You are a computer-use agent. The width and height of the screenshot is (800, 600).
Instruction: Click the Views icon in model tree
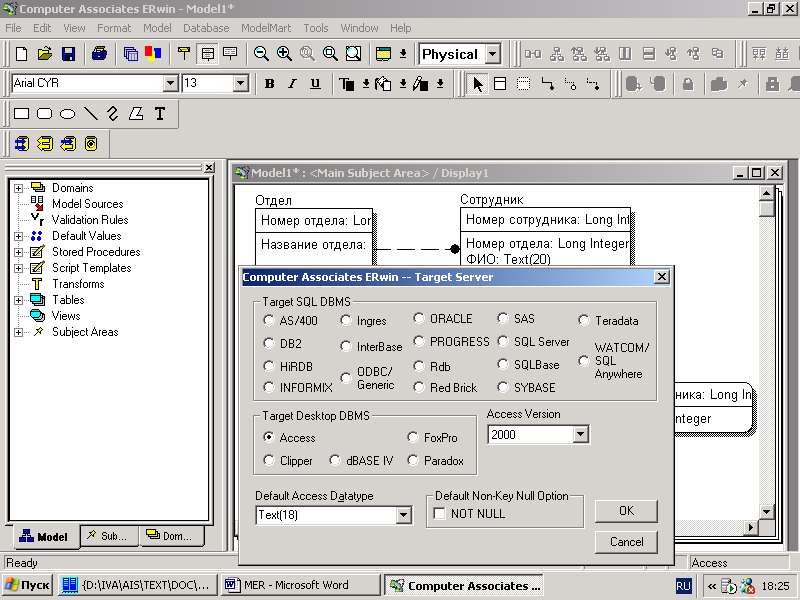coord(37,315)
